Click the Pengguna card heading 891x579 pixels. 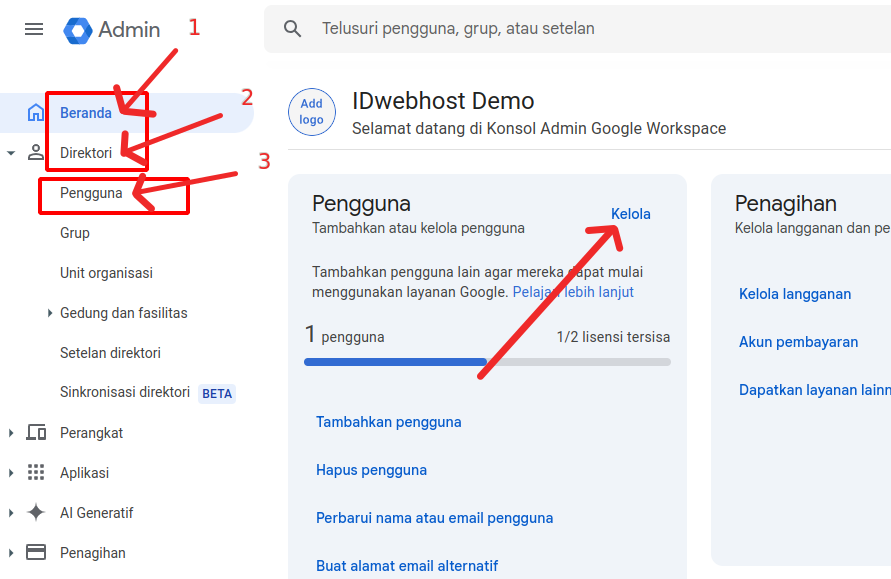361,203
